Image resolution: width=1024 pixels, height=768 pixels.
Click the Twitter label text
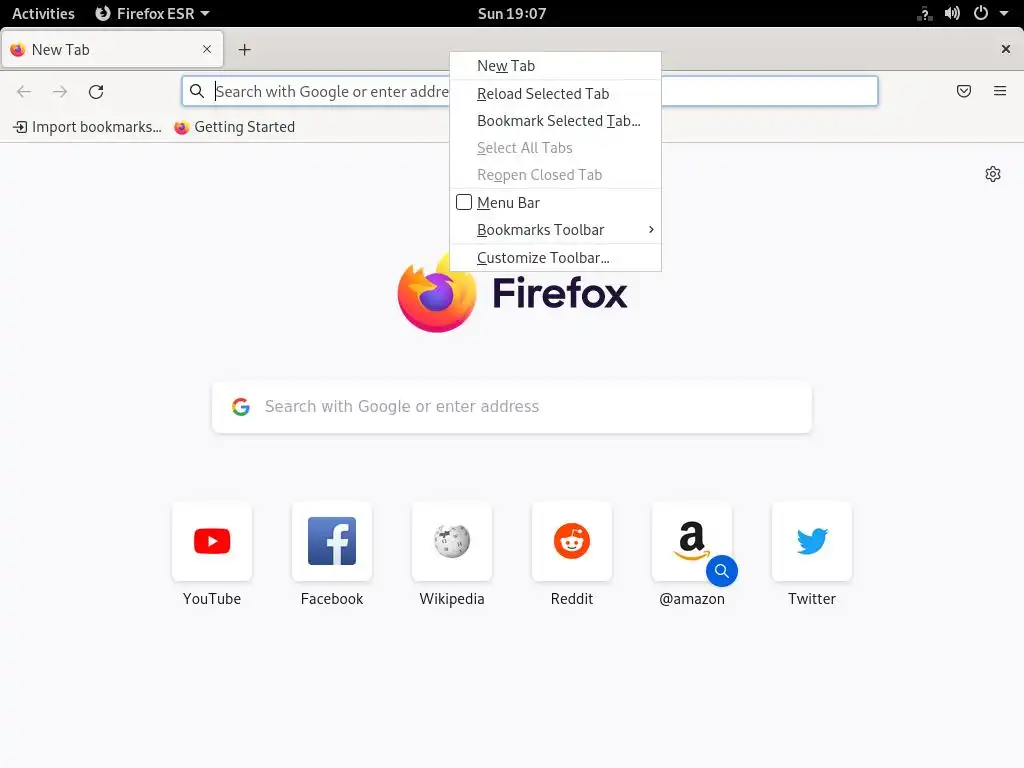point(812,599)
